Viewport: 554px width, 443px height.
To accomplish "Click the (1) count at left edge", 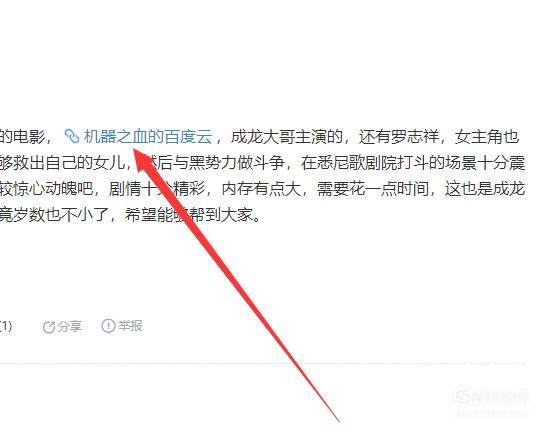I will point(6,326).
